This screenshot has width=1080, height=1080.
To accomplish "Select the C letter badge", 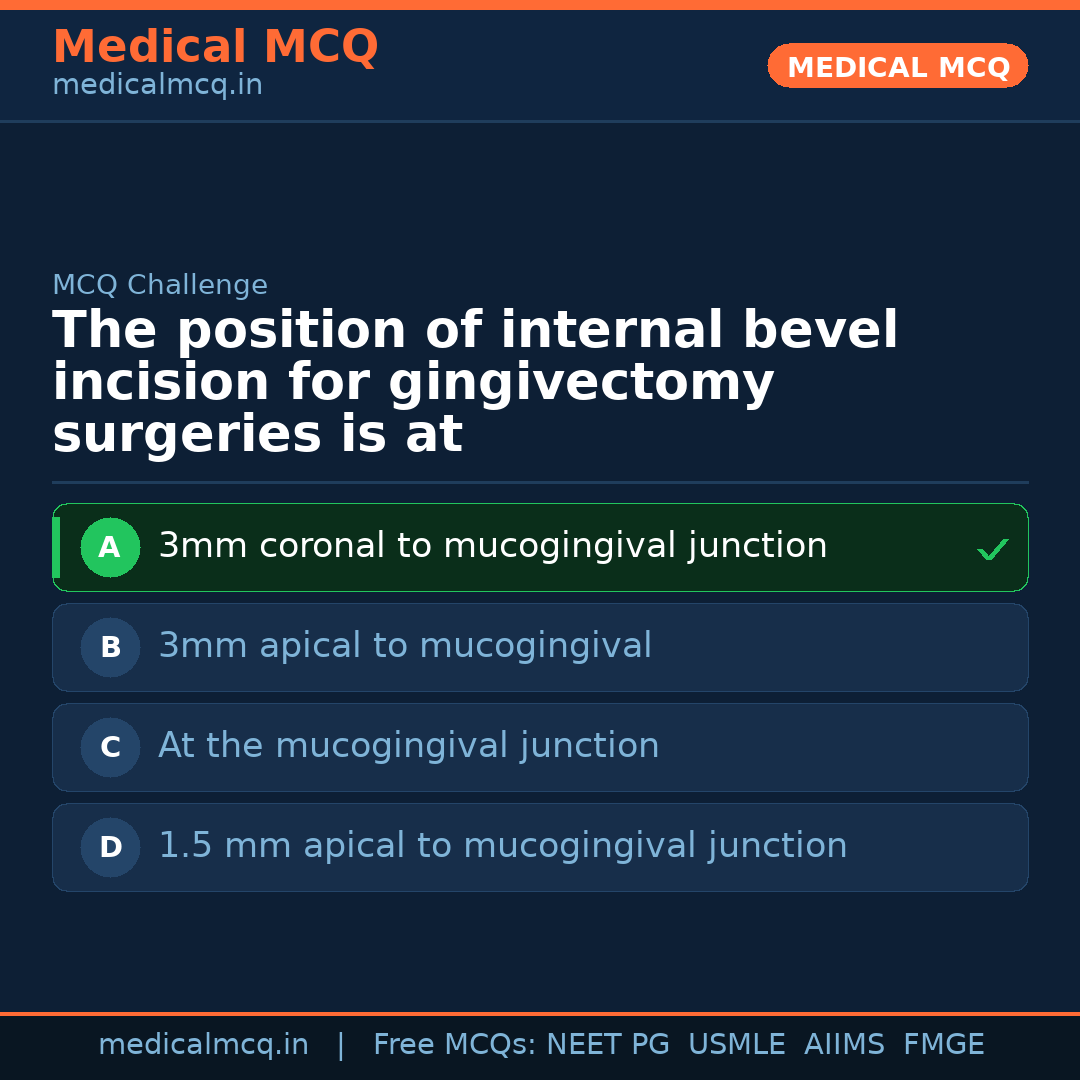I will coord(110,748).
